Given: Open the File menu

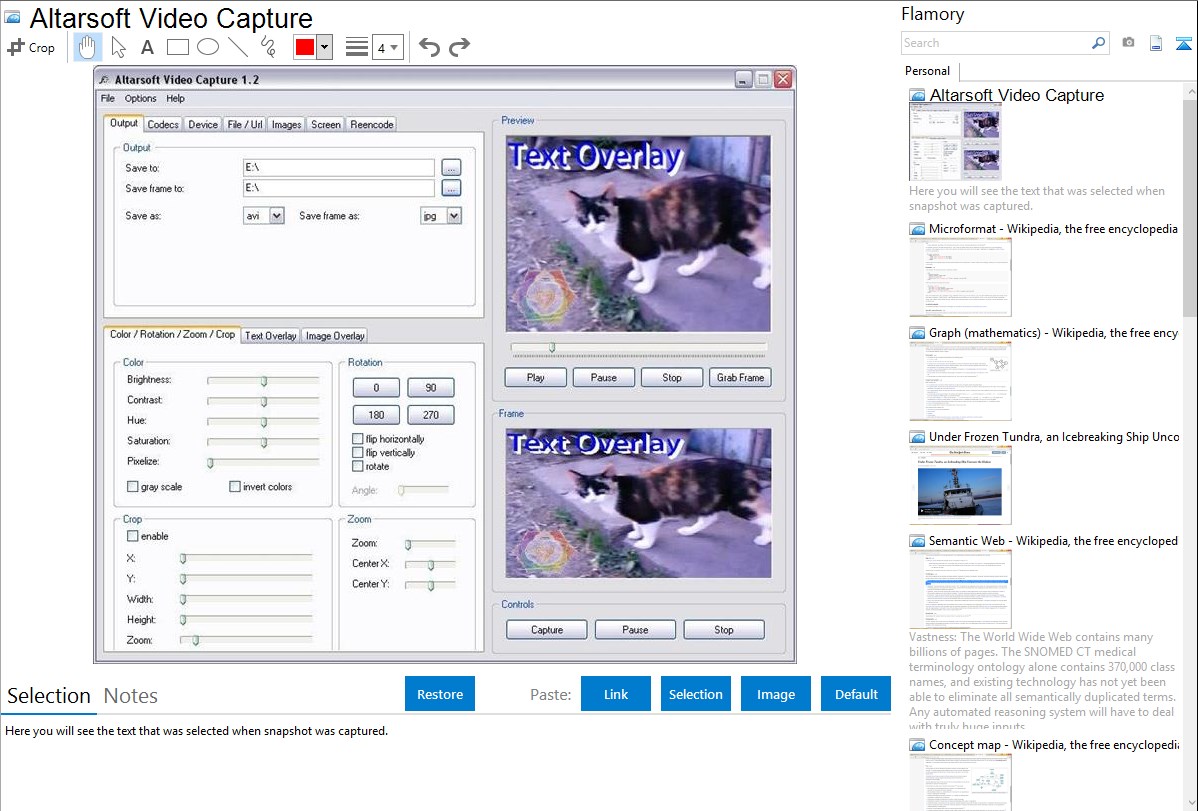Looking at the screenshot, I should tap(108, 99).
